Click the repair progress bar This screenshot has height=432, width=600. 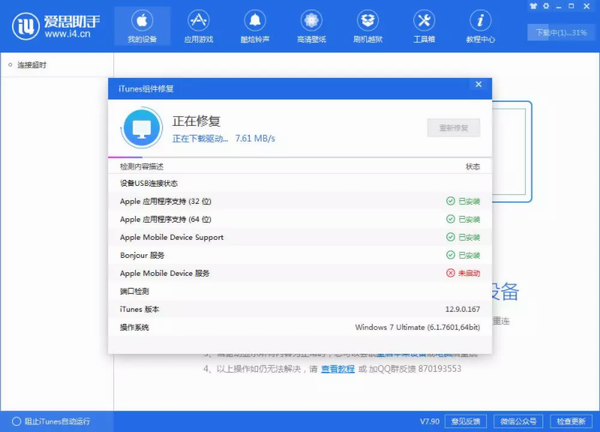[x=300, y=157]
